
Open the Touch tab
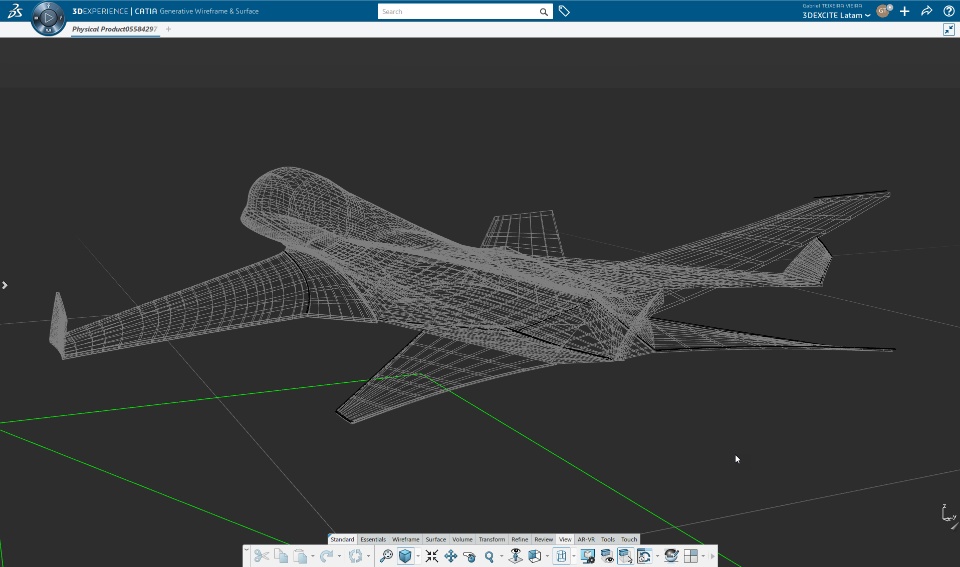pos(629,539)
